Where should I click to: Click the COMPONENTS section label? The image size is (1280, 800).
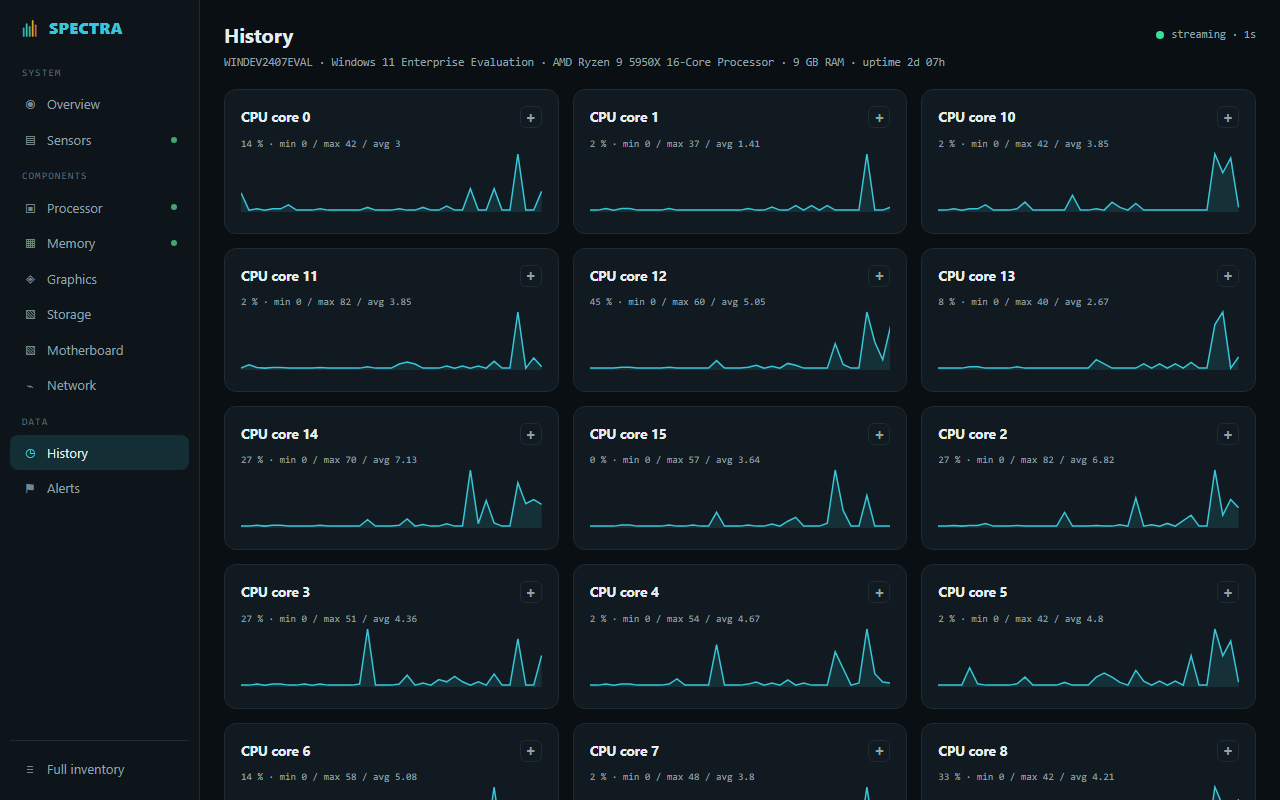55,176
